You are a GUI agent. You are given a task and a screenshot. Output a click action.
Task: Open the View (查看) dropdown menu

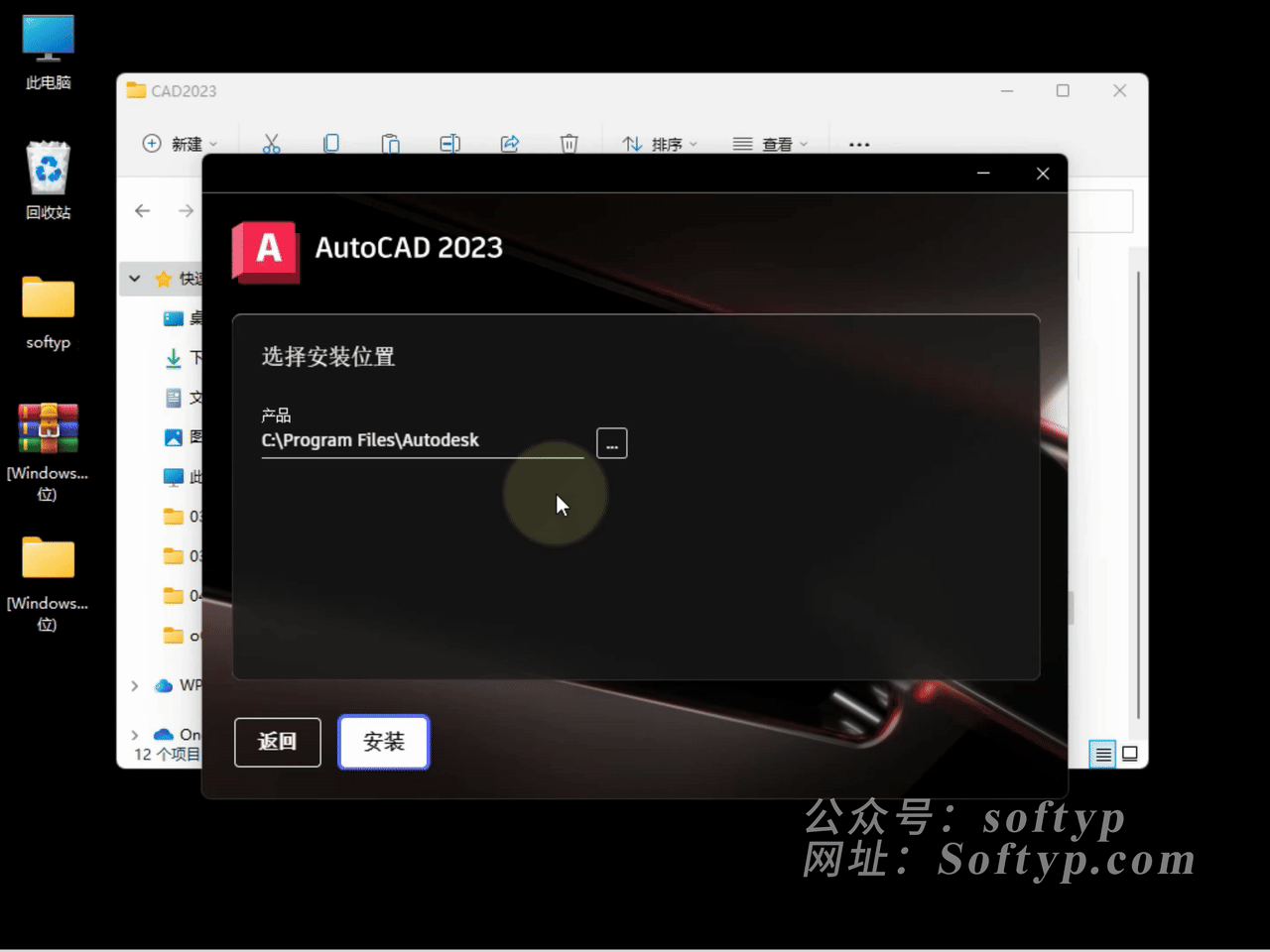click(770, 144)
